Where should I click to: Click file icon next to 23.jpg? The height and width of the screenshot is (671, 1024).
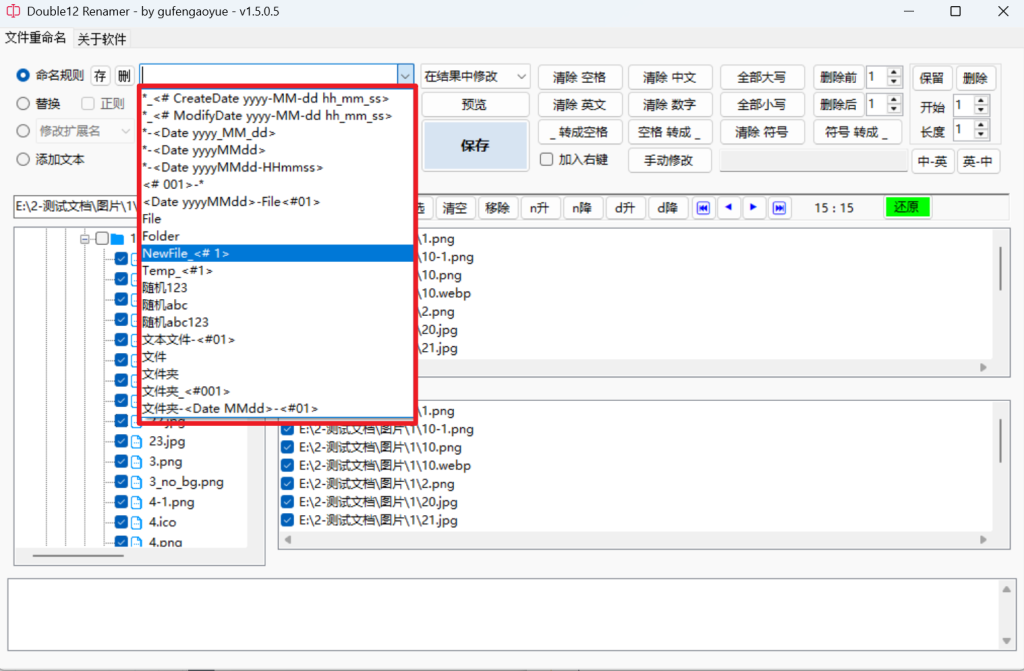pyautogui.click(x=136, y=442)
